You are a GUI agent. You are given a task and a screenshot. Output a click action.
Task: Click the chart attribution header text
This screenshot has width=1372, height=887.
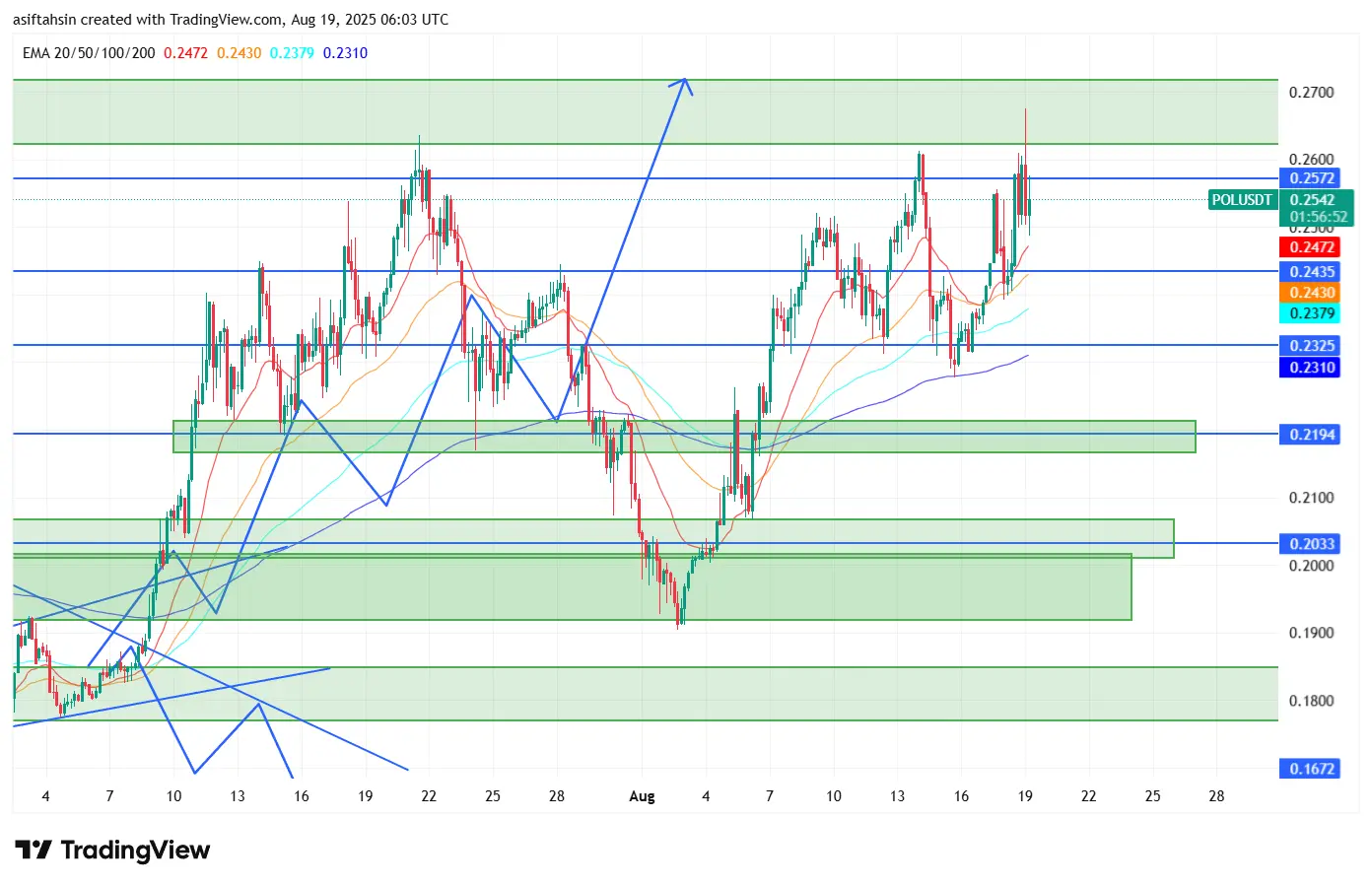coord(231,20)
